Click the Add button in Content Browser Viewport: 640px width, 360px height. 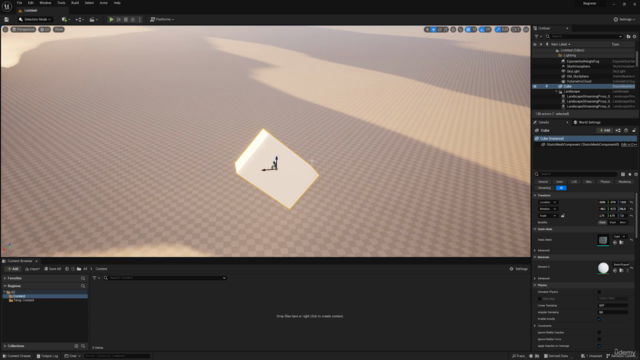(x=13, y=269)
